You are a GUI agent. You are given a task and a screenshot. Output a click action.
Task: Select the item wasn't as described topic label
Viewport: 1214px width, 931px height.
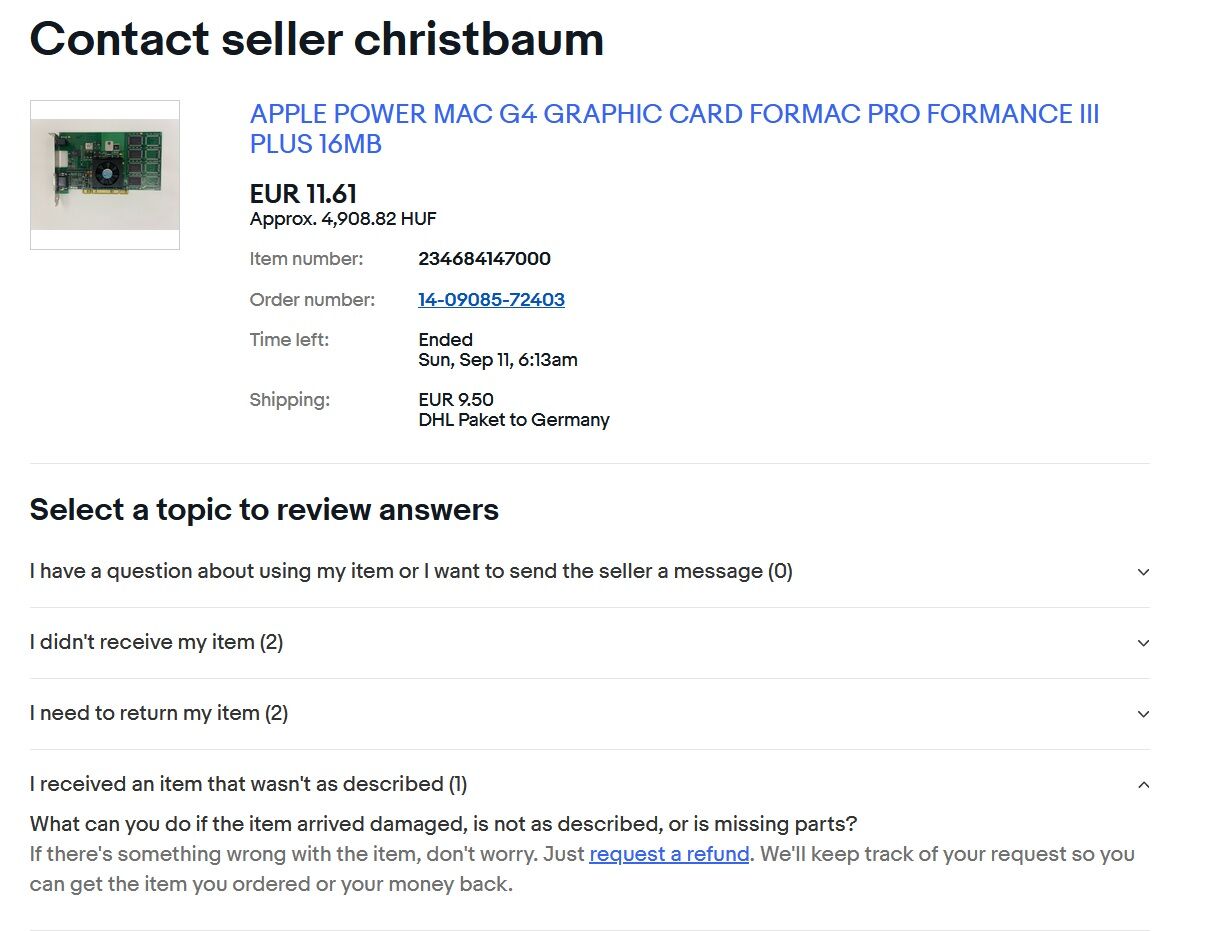[x=248, y=784]
